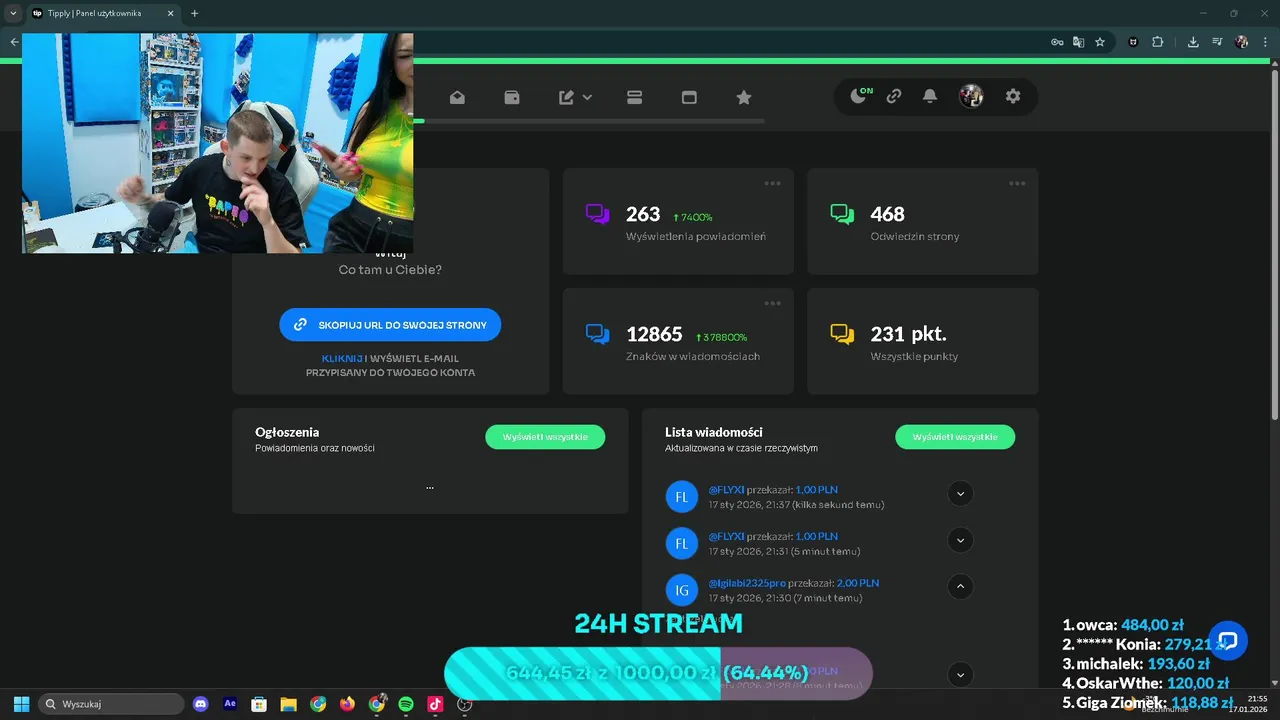Click the 24H STREAM goal progress bar
This screenshot has width=1280, height=720.
point(658,673)
